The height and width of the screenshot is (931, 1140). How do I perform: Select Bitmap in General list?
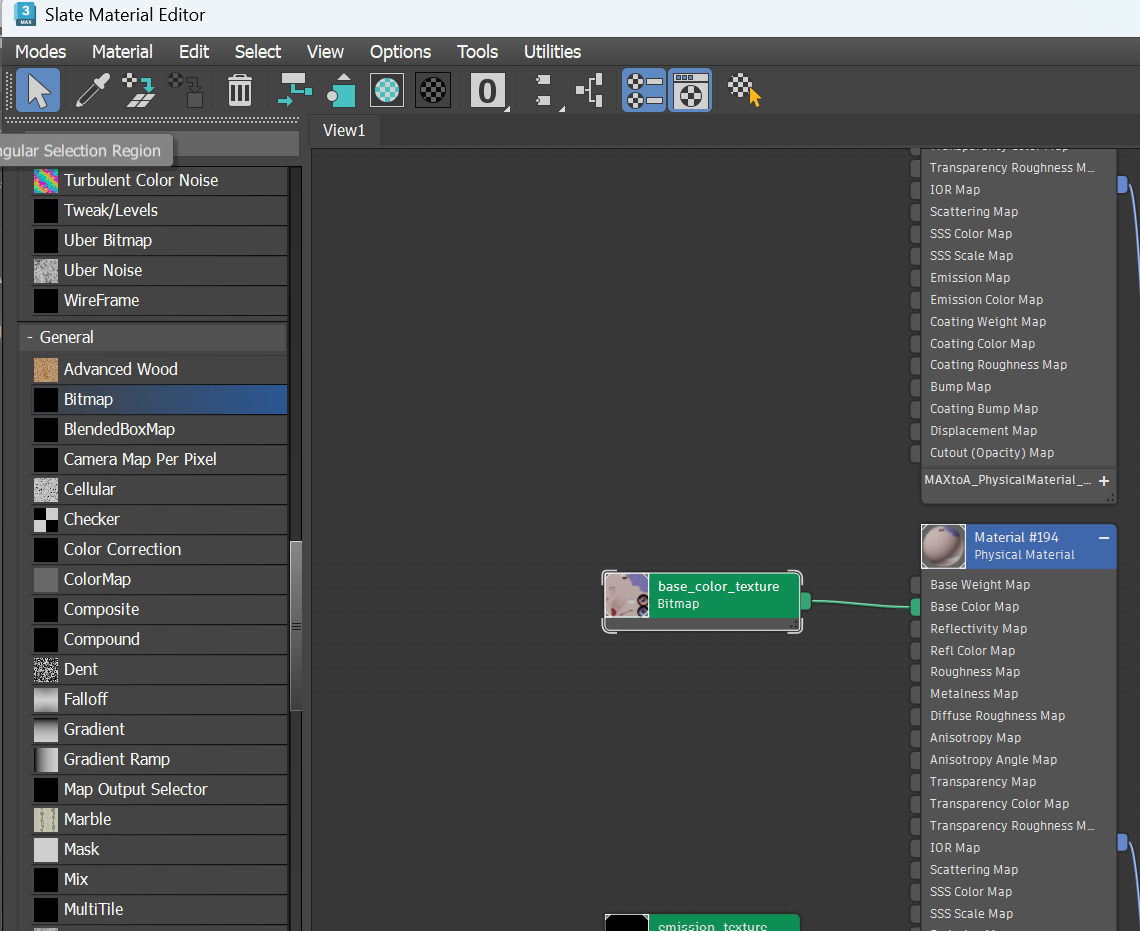click(159, 399)
